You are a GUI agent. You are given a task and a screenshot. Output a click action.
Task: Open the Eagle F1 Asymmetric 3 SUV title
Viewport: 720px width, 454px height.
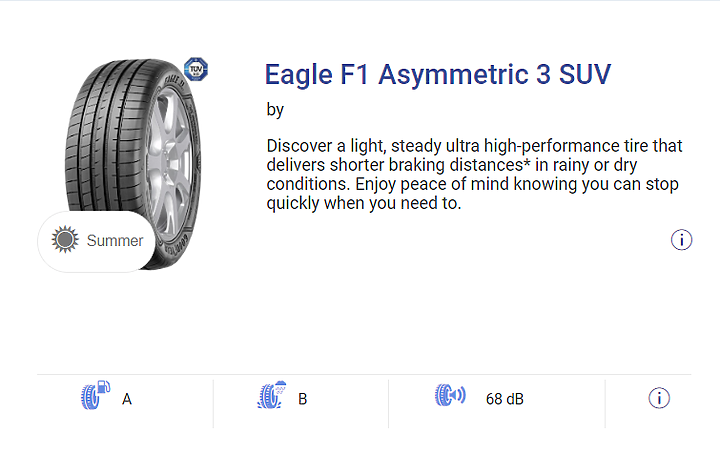point(438,74)
